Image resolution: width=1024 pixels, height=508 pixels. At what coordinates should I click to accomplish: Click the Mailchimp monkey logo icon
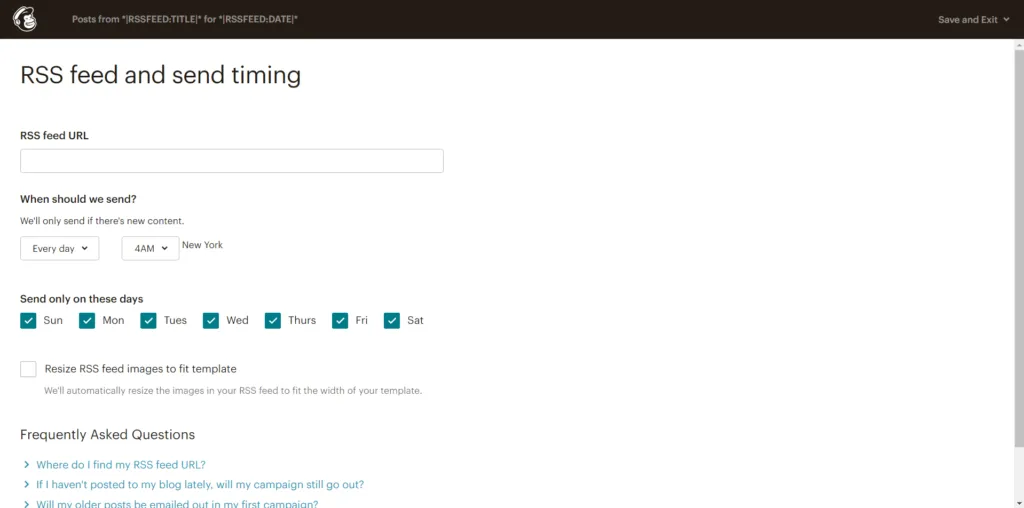(25, 19)
